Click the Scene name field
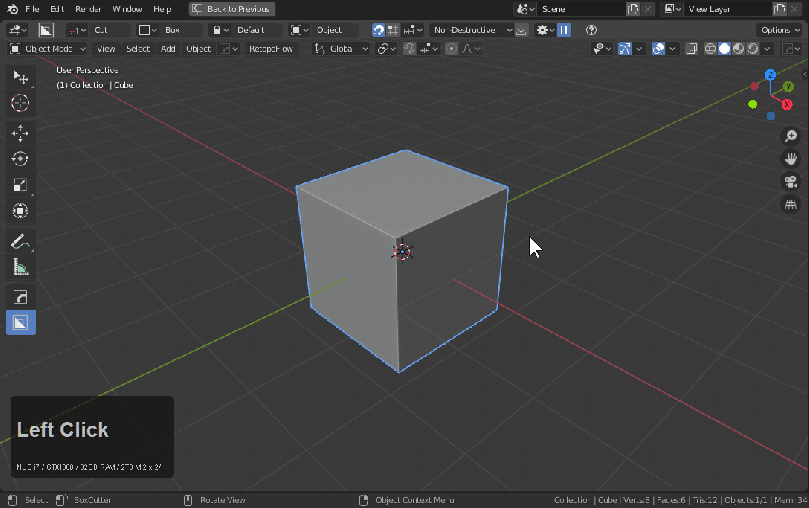Image resolution: width=809 pixels, height=508 pixels. [580, 8]
